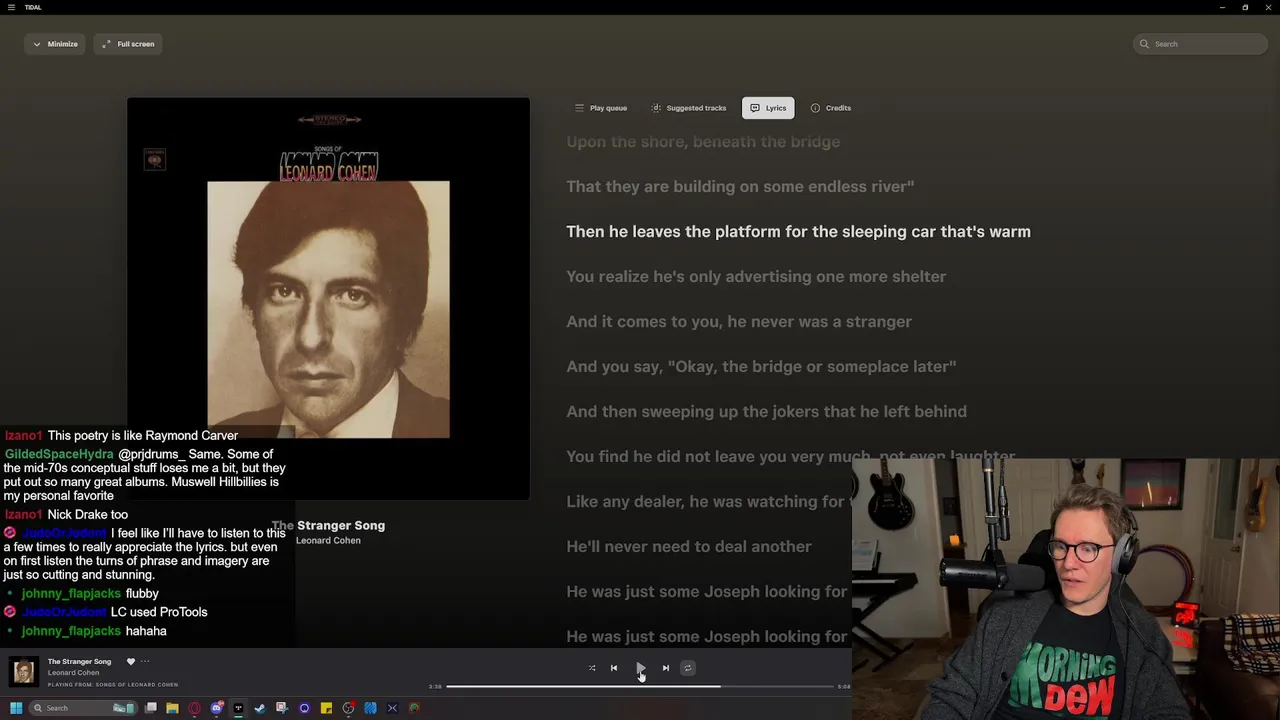Open Task View from the taskbar
Image resolution: width=1280 pixels, height=720 pixels.
coord(151,708)
